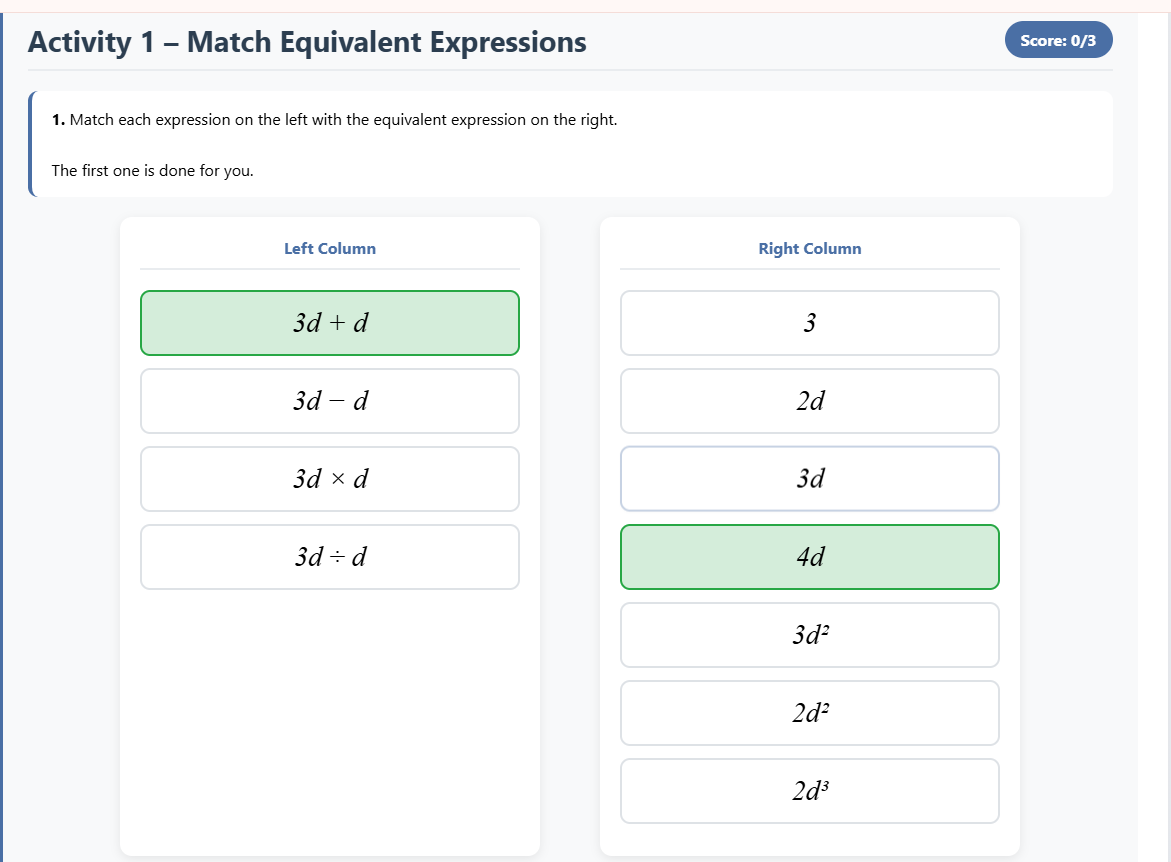
Task: Select the plain 3d answer card
Action: [810, 479]
